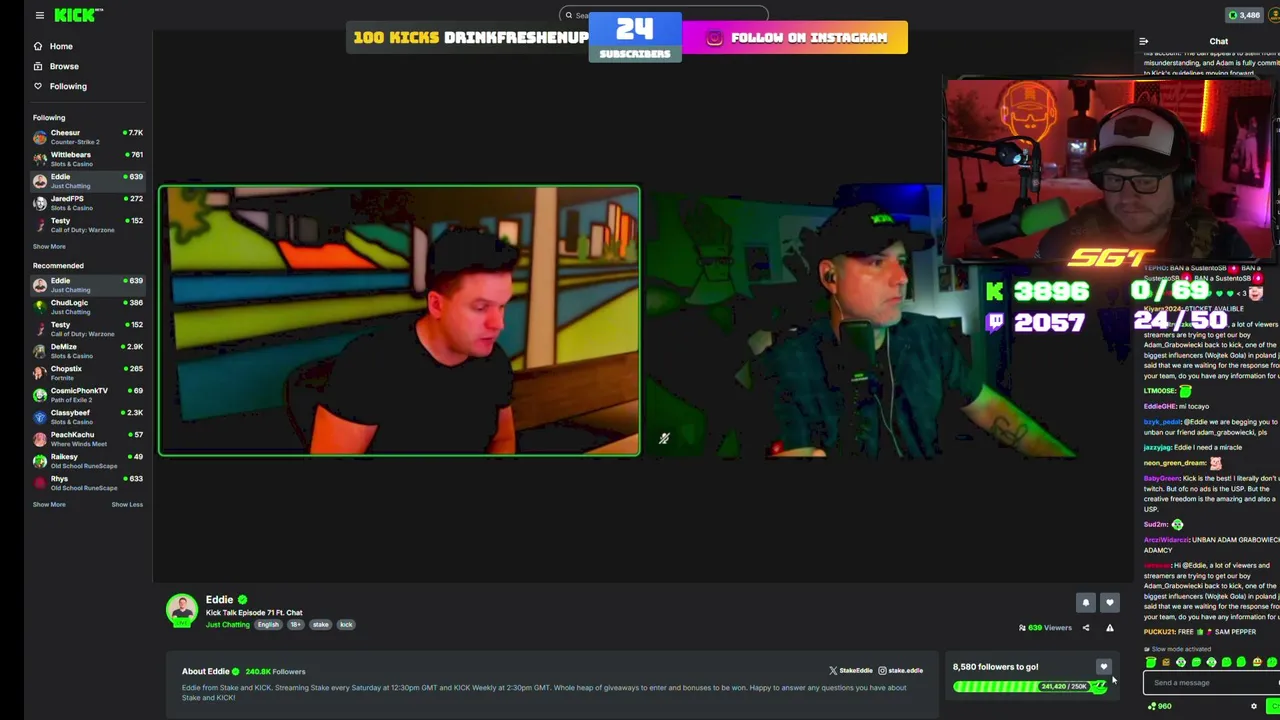Viewport: 1280px width, 720px height.
Task: Click the balance 3,488 indicator at top
Action: 1245,15
